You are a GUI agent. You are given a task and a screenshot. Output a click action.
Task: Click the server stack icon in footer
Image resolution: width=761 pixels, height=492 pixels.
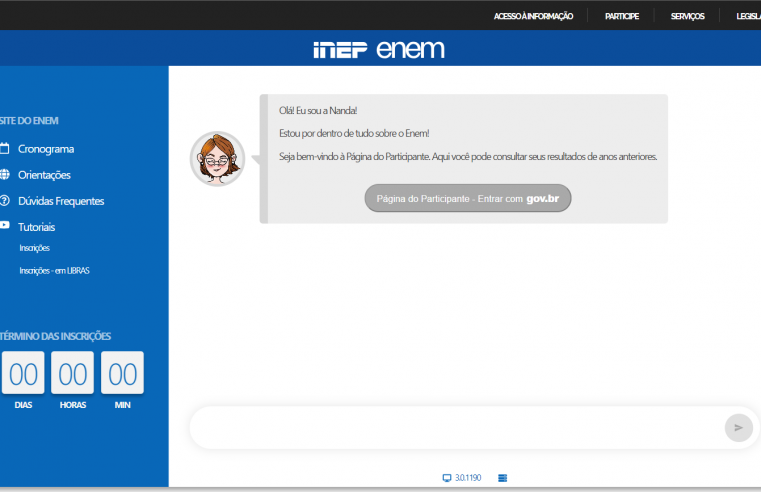pos(502,478)
